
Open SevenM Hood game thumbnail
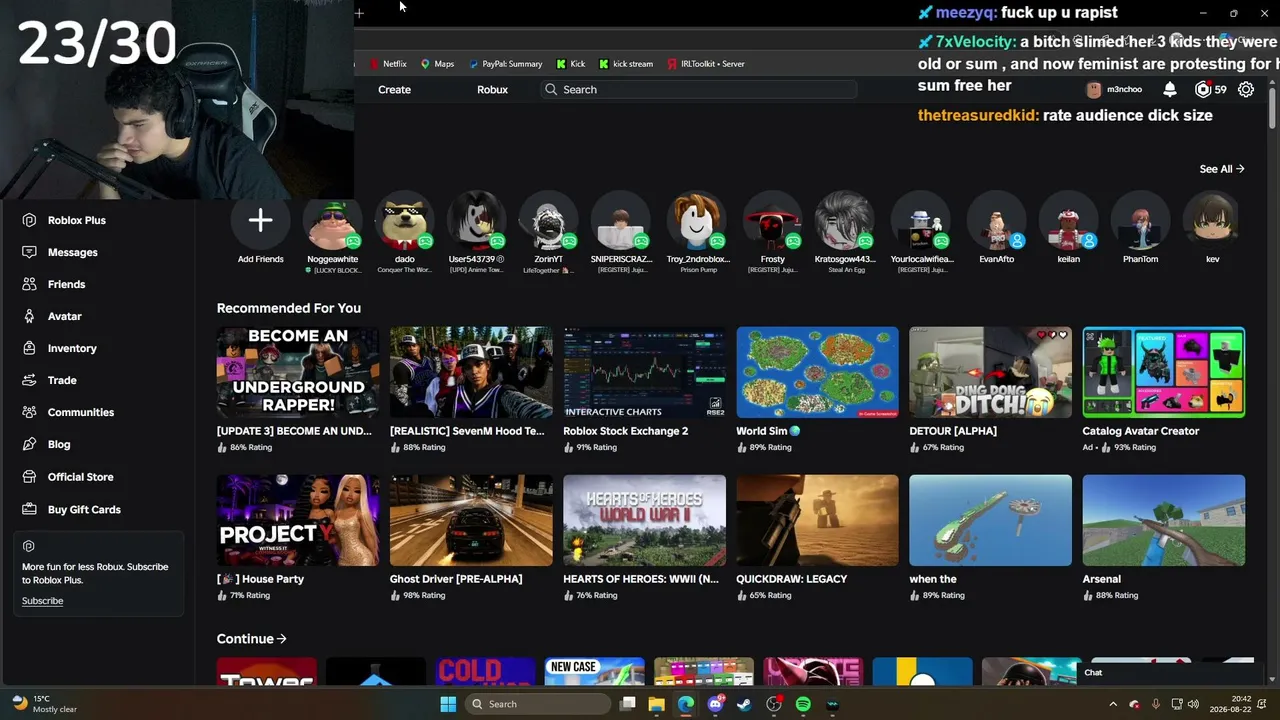(471, 372)
